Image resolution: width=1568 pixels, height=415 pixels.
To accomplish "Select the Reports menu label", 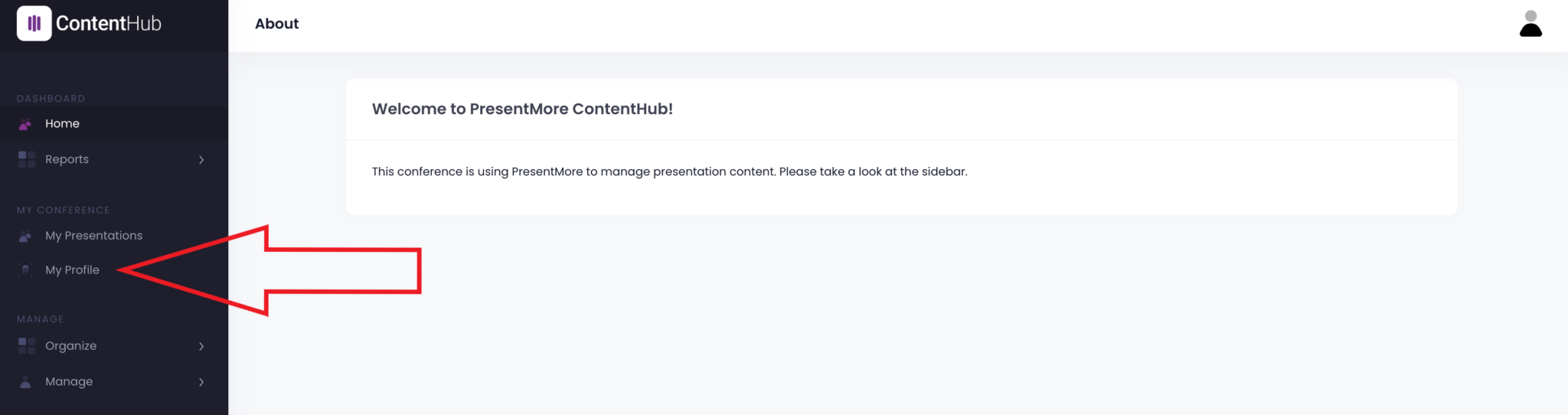I will click(67, 159).
